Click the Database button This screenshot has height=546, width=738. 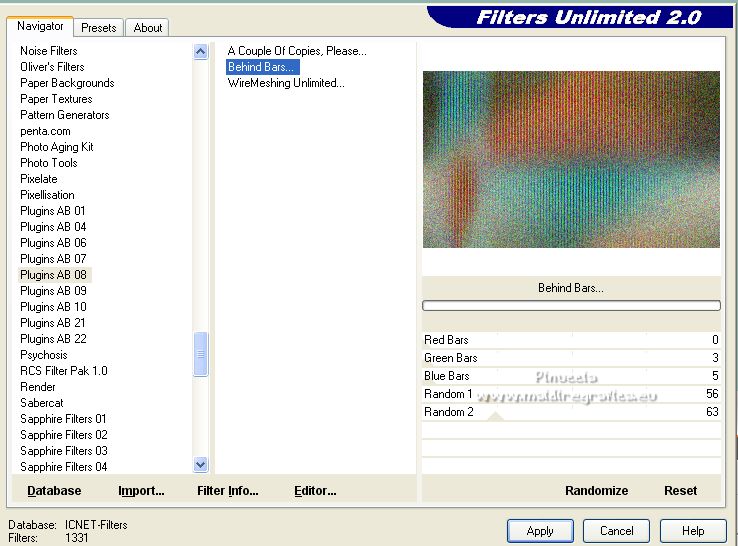(x=54, y=491)
